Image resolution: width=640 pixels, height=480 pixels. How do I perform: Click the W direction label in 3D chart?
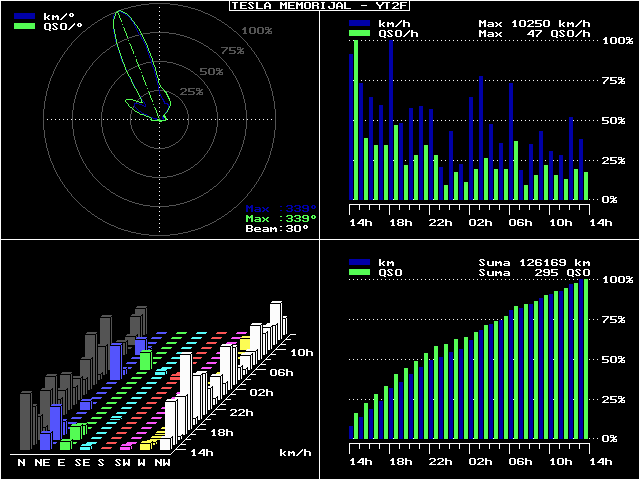click(x=141, y=462)
